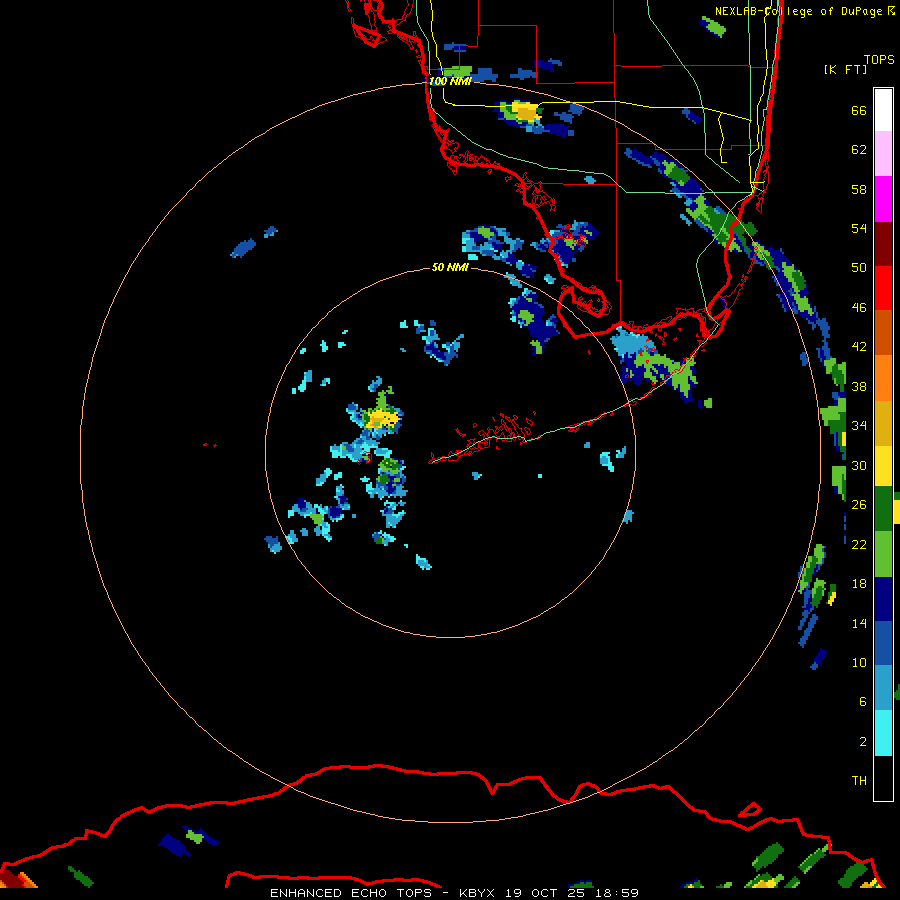Screen dimensions: 900x900
Task: Click the light blue legend swatch
Action: tap(883, 688)
